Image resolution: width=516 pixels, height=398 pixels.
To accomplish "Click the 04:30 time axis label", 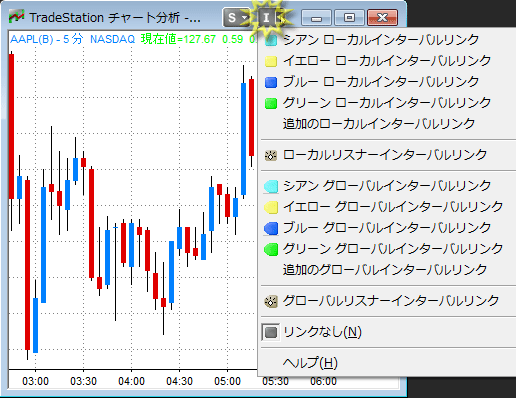I will coord(179,381).
